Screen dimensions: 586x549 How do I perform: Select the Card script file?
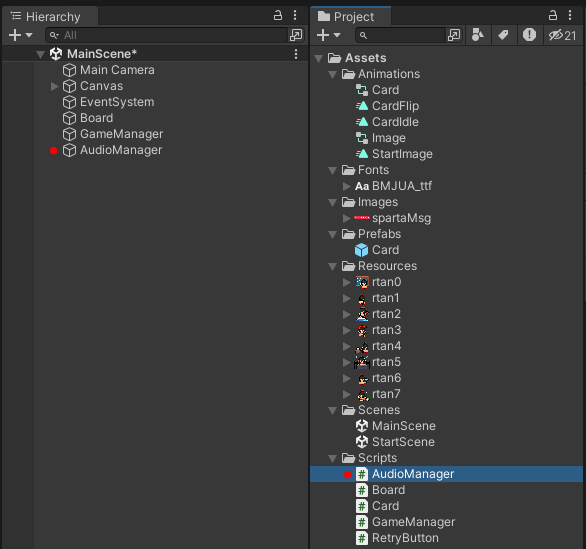tap(377, 506)
